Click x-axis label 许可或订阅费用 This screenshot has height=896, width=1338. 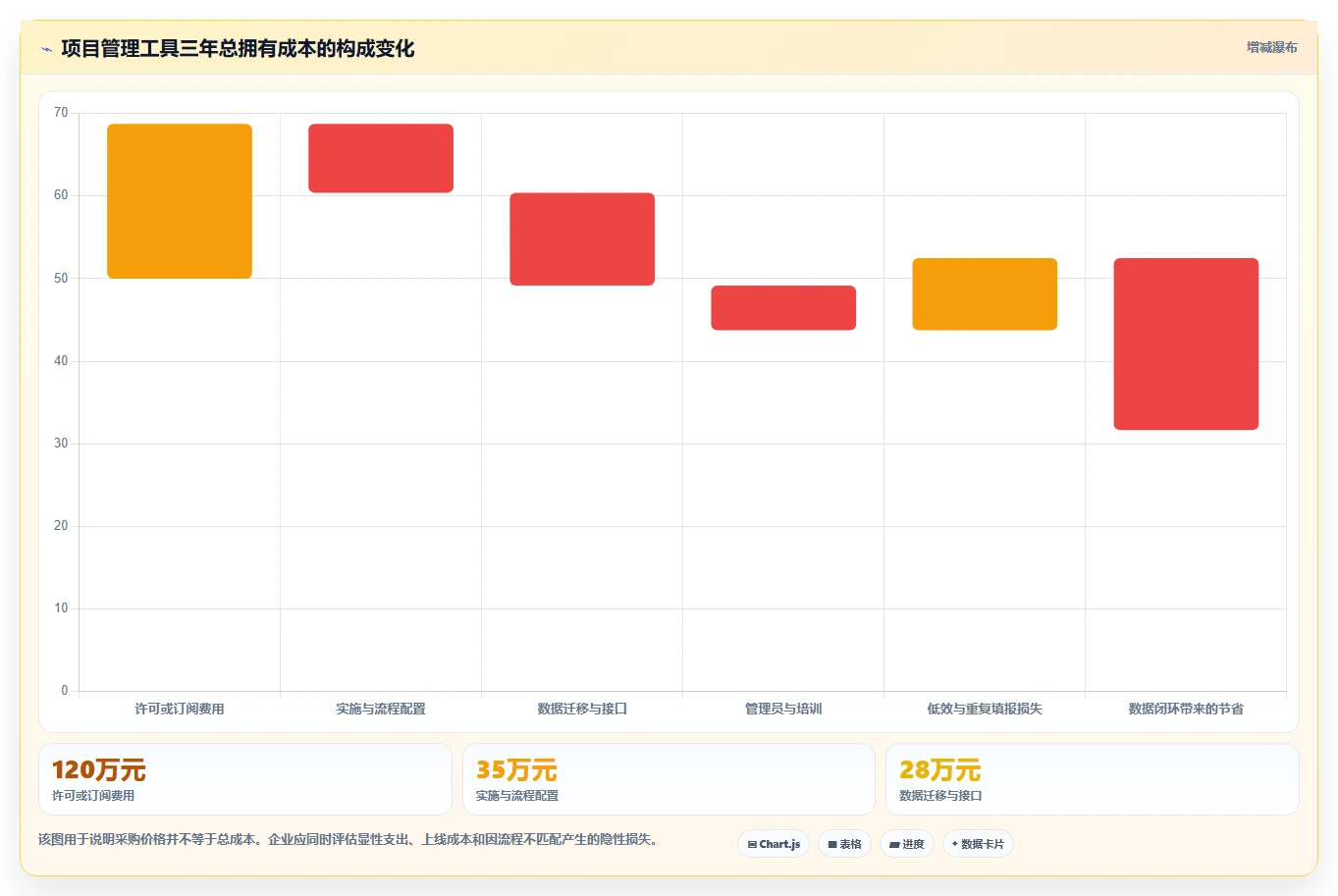click(x=180, y=709)
